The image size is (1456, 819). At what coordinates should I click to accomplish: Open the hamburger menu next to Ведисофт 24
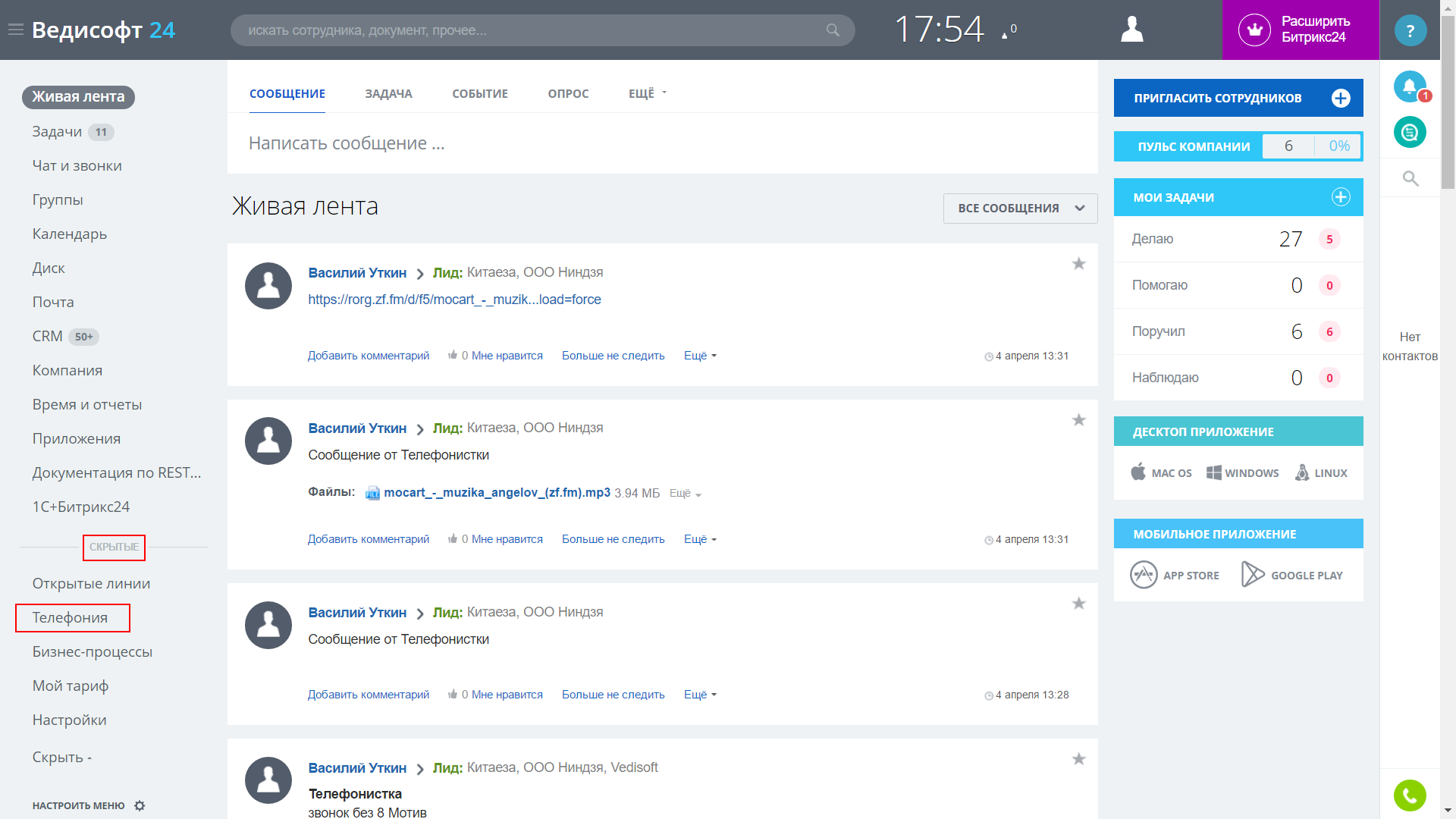click(x=15, y=30)
